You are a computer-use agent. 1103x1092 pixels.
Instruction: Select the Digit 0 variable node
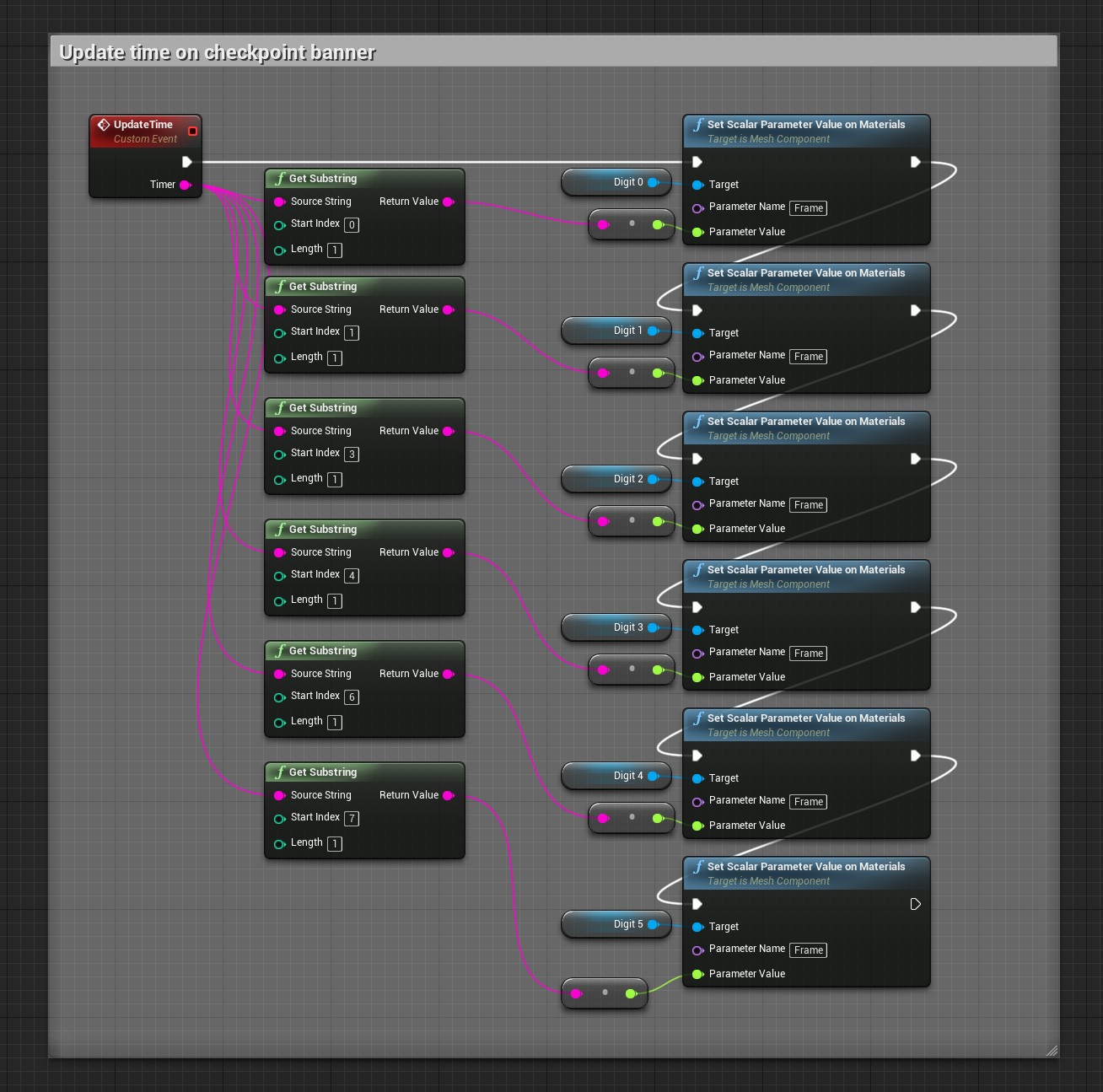(616, 182)
